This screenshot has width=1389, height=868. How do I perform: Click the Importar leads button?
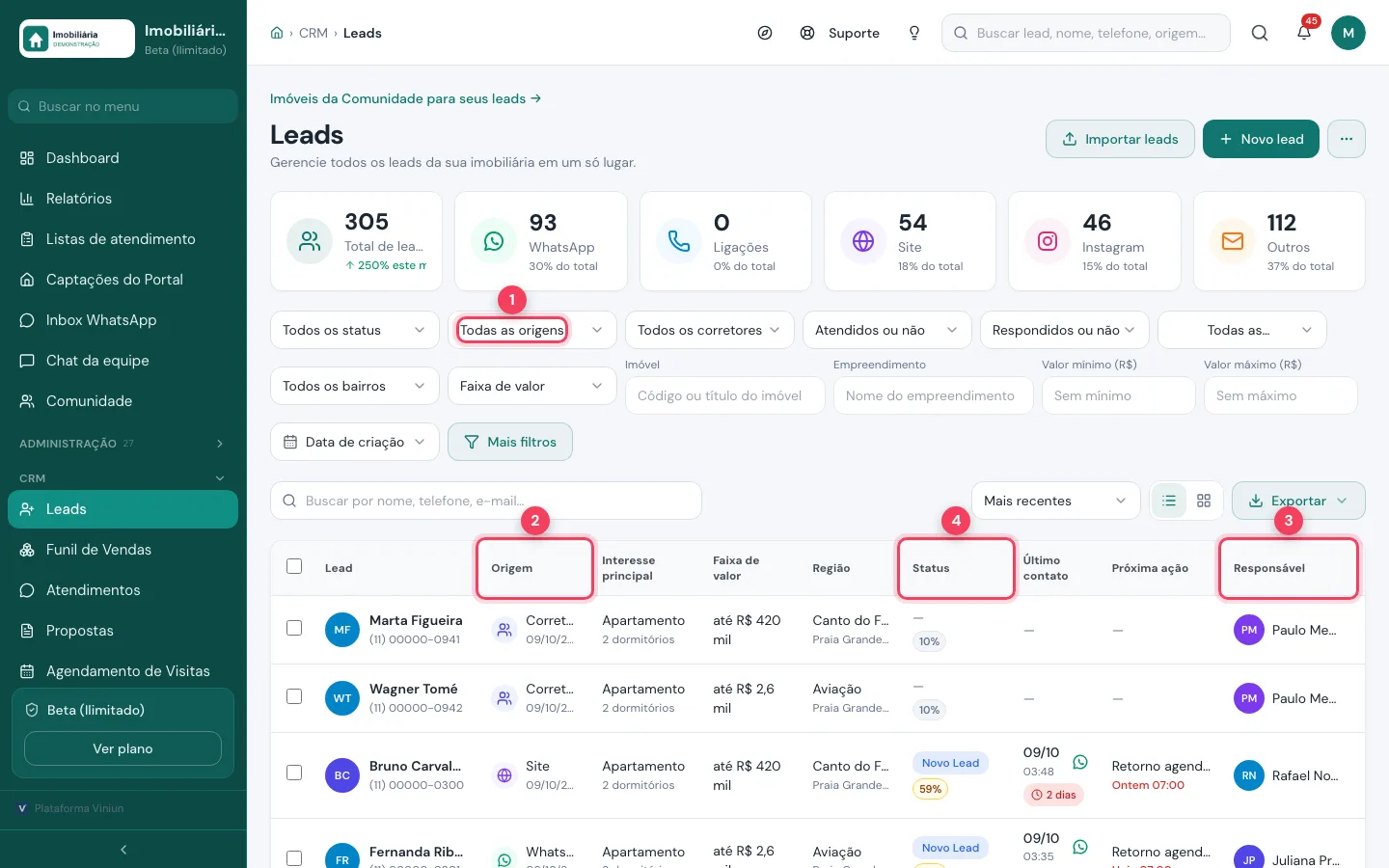pyautogui.click(x=1120, y=139)
